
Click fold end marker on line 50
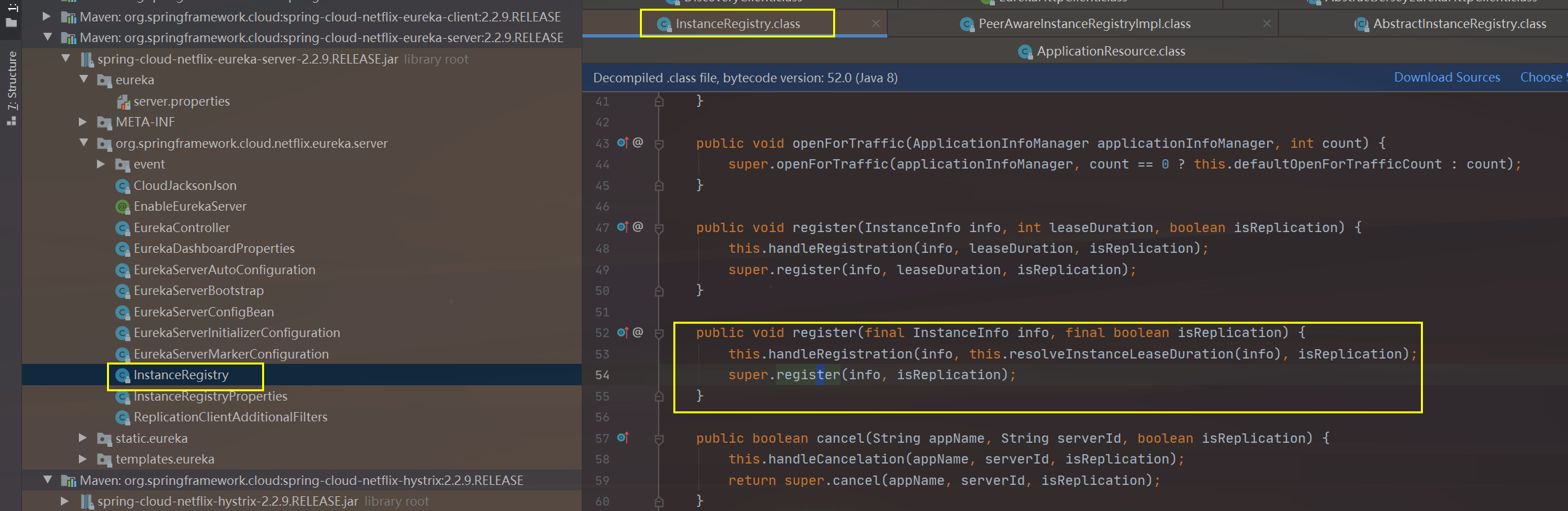(659, 291)
